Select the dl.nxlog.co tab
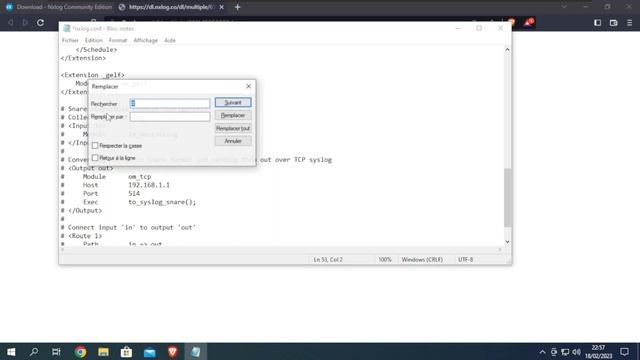This screenshot has height=360, width=640. [171, 7]
